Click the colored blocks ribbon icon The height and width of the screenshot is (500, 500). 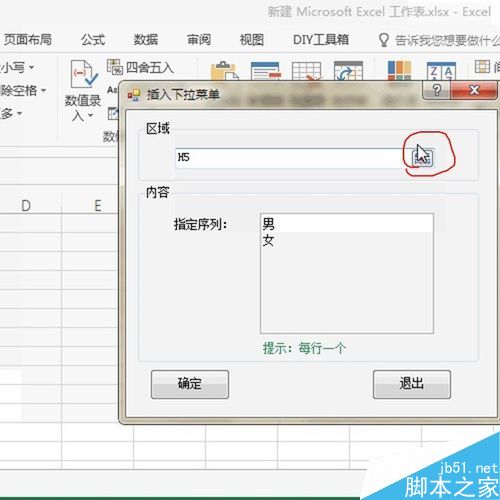399,70
